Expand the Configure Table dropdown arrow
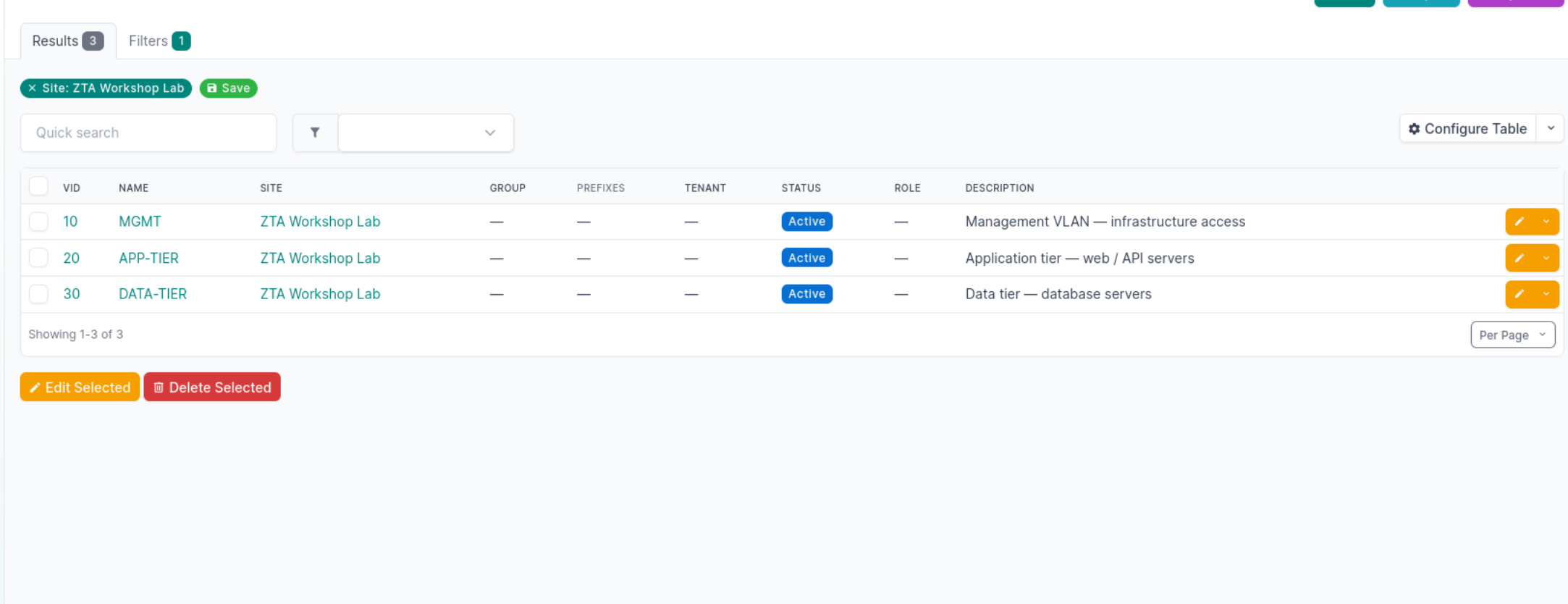This screenshot has width=1568, height=604. point(1551,129)
